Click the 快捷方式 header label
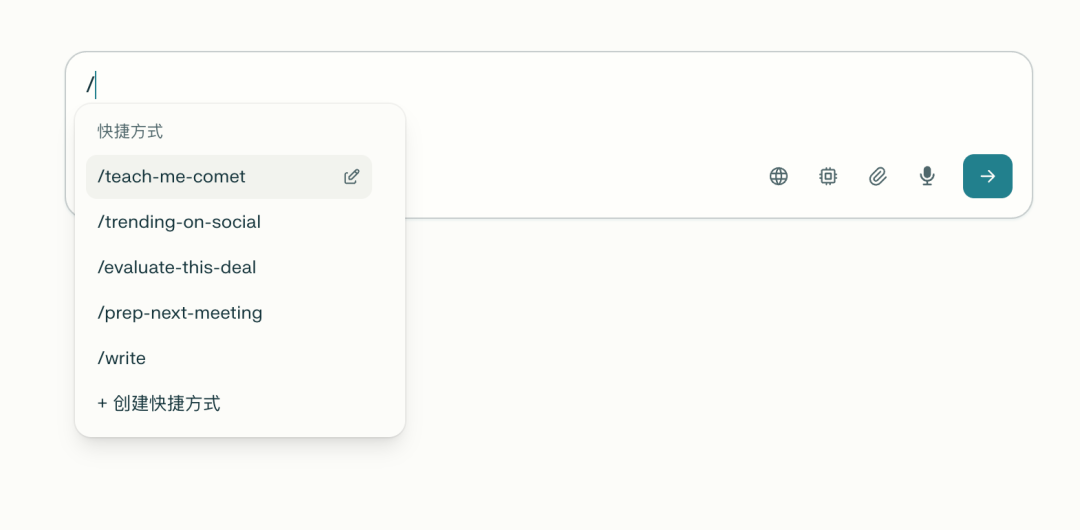This screenshot has height=530, width=1080. pos(130,131)
